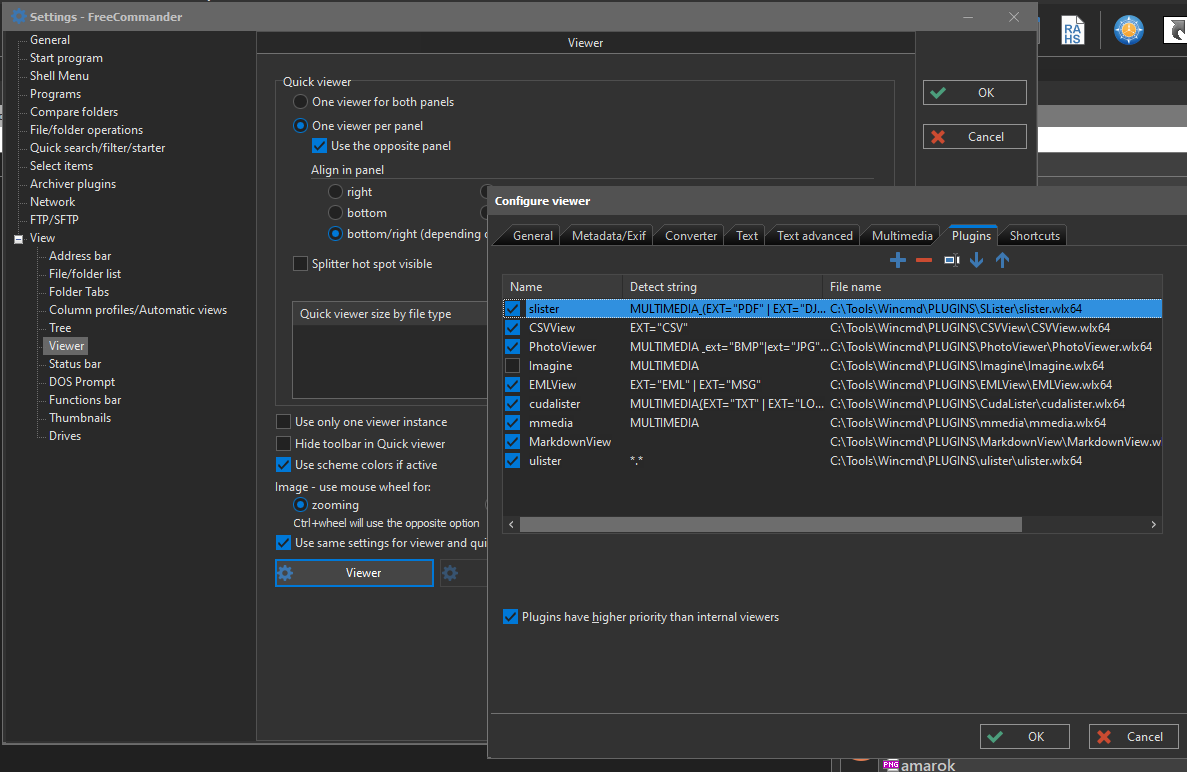Select bottom/right alignment radio button
This screenshot has height=772, width=1187.
[x=335, y=234]
